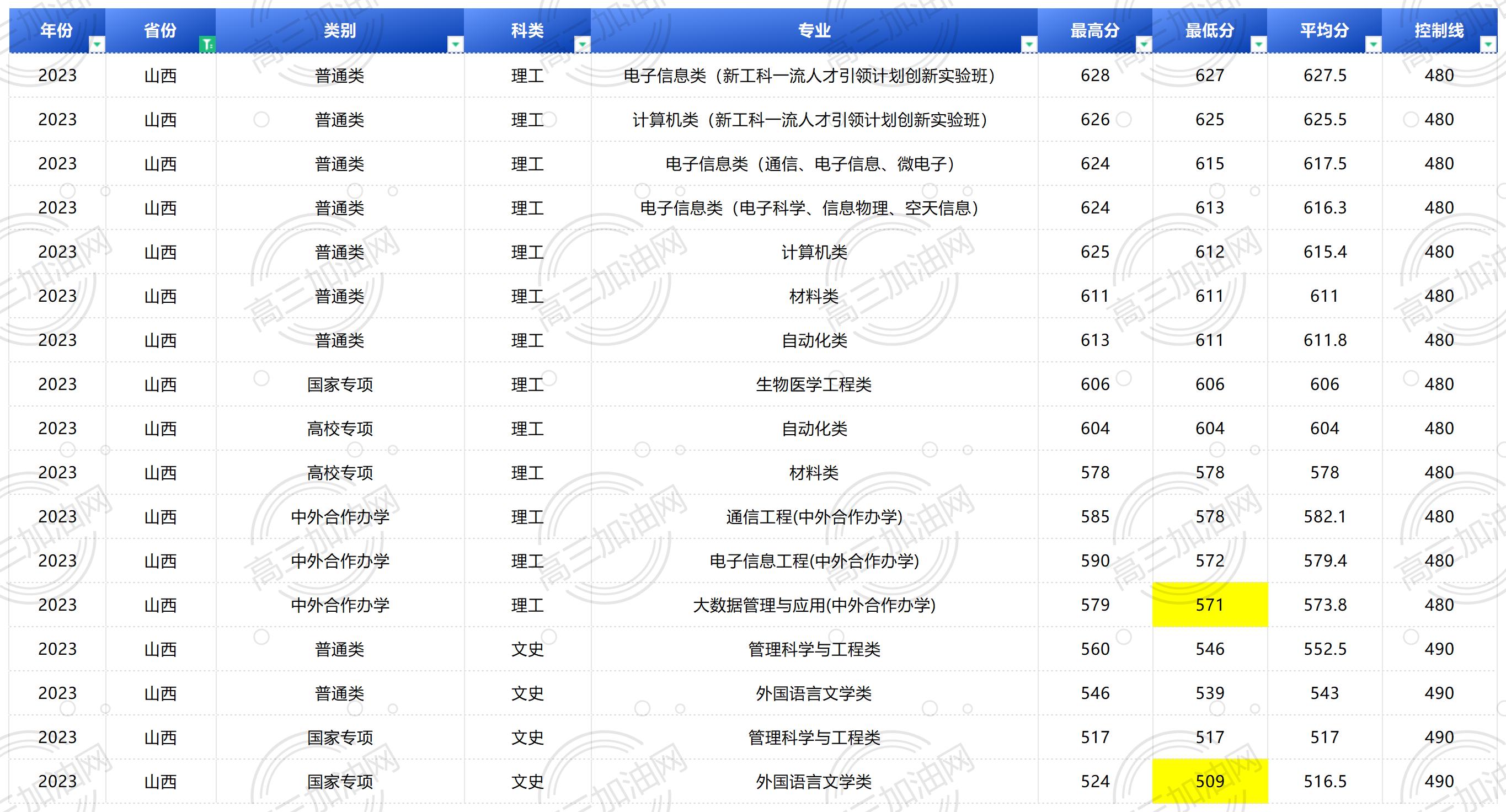Click the 生物医学工程类 cell

(x=814, y=384)
